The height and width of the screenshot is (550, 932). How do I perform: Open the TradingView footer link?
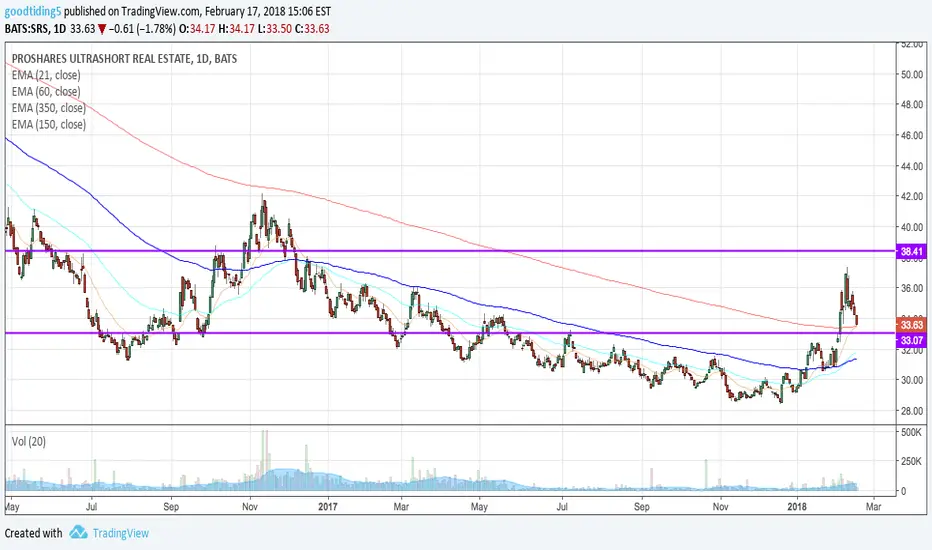[121, 533]
